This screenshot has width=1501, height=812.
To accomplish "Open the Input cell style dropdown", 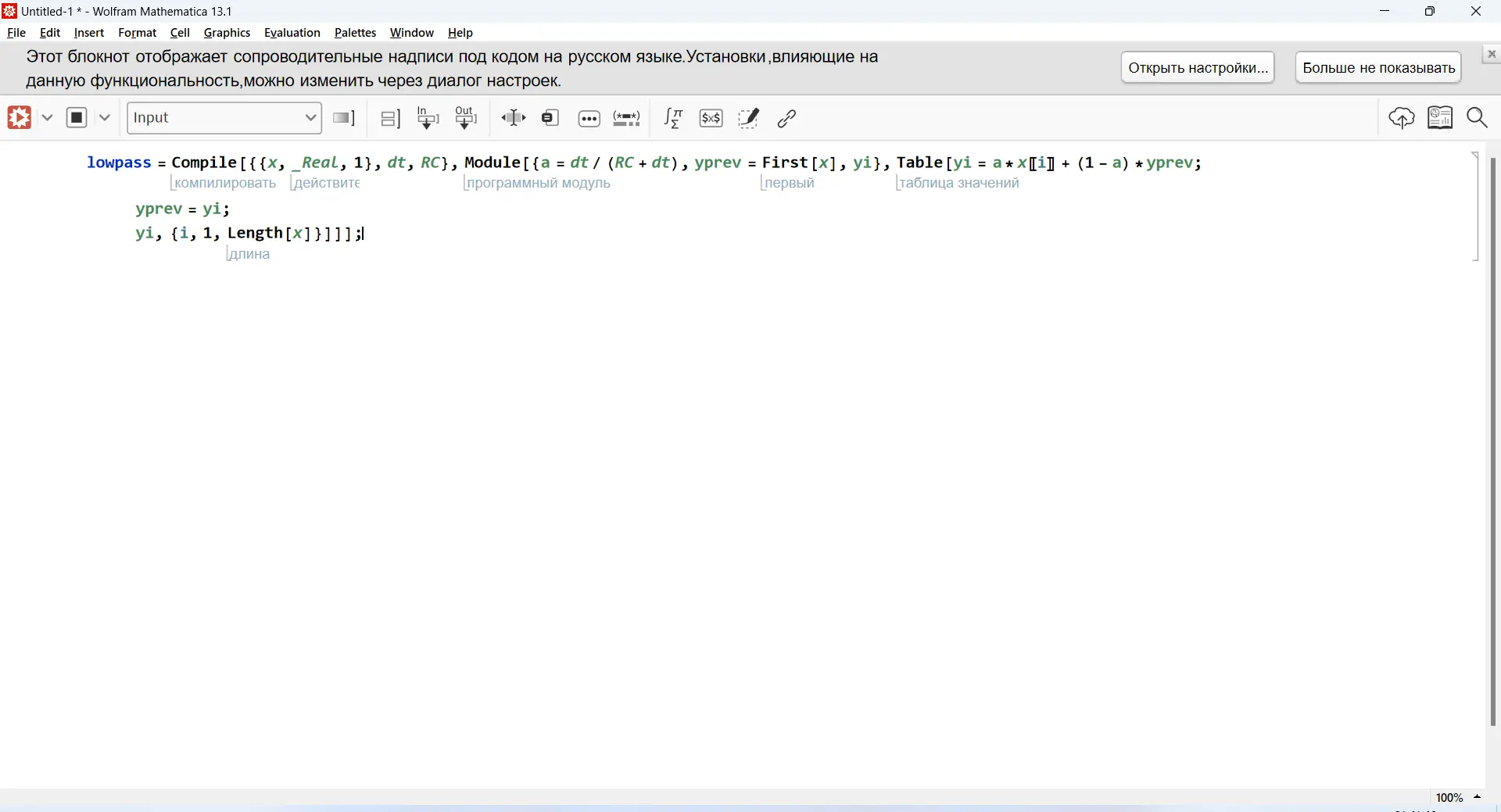I will [x=224, y=118].
